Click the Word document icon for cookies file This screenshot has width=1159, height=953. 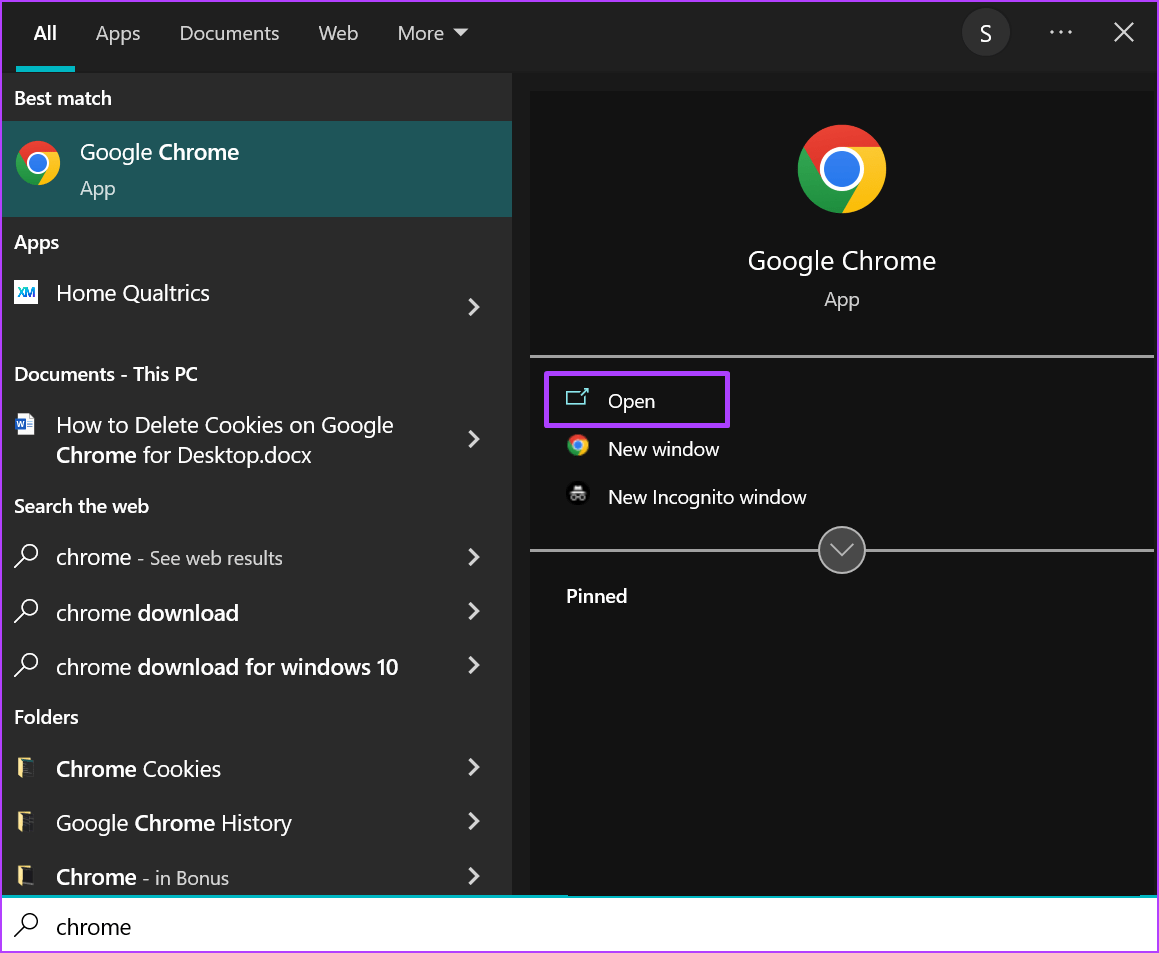[x=26, y=425]
